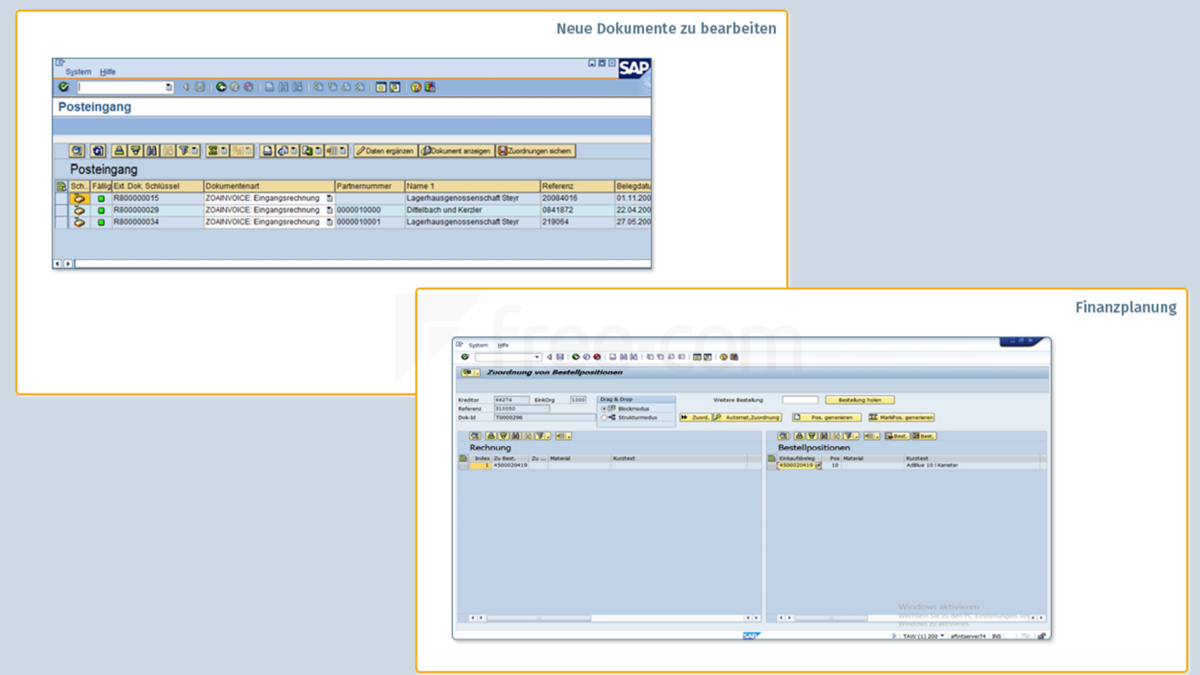The image size is (1200, 675).
Task: Click red Cancel icon in Posteingang toolbar
Action: [249, 87]
